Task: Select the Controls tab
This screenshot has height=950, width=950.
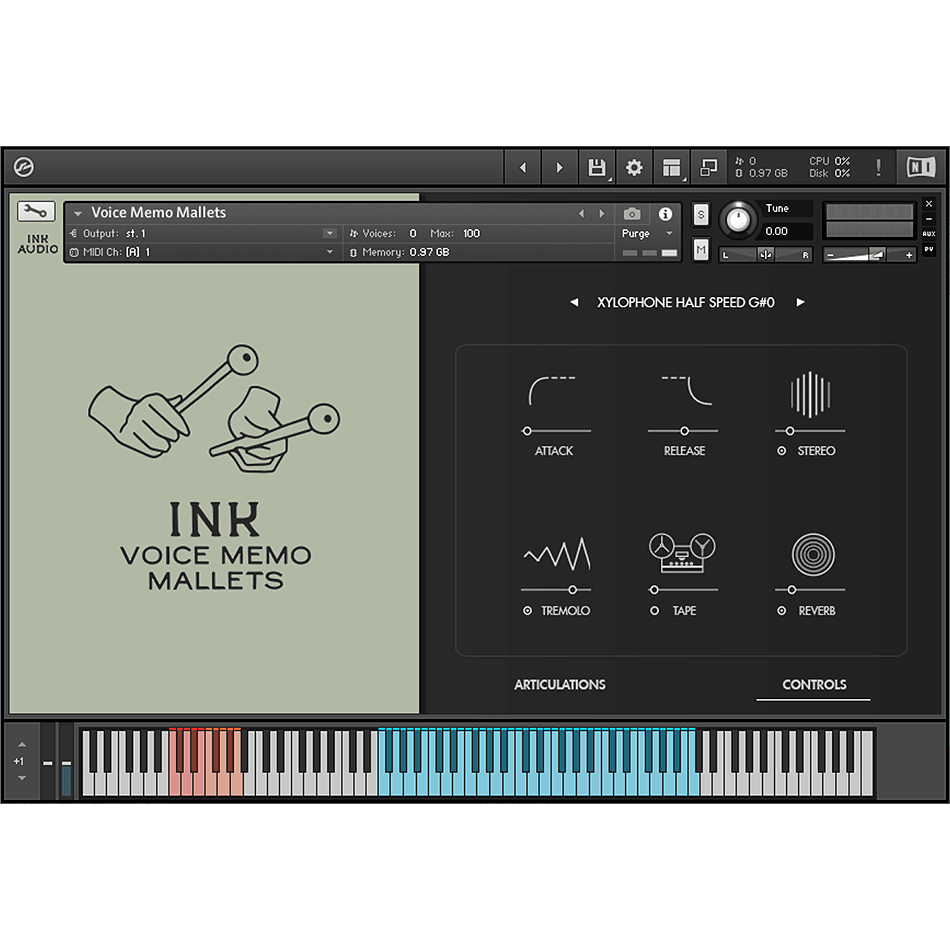Action: 814,685
